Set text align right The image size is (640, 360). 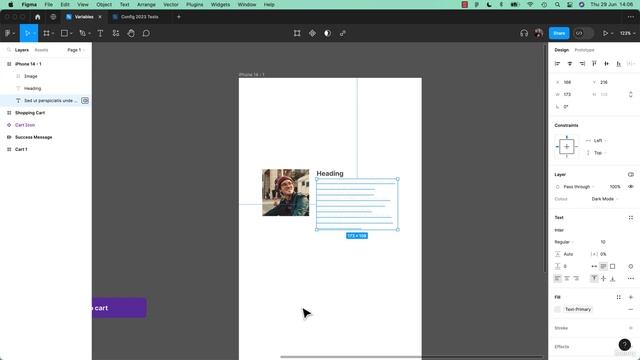click(x=576, y=278)
